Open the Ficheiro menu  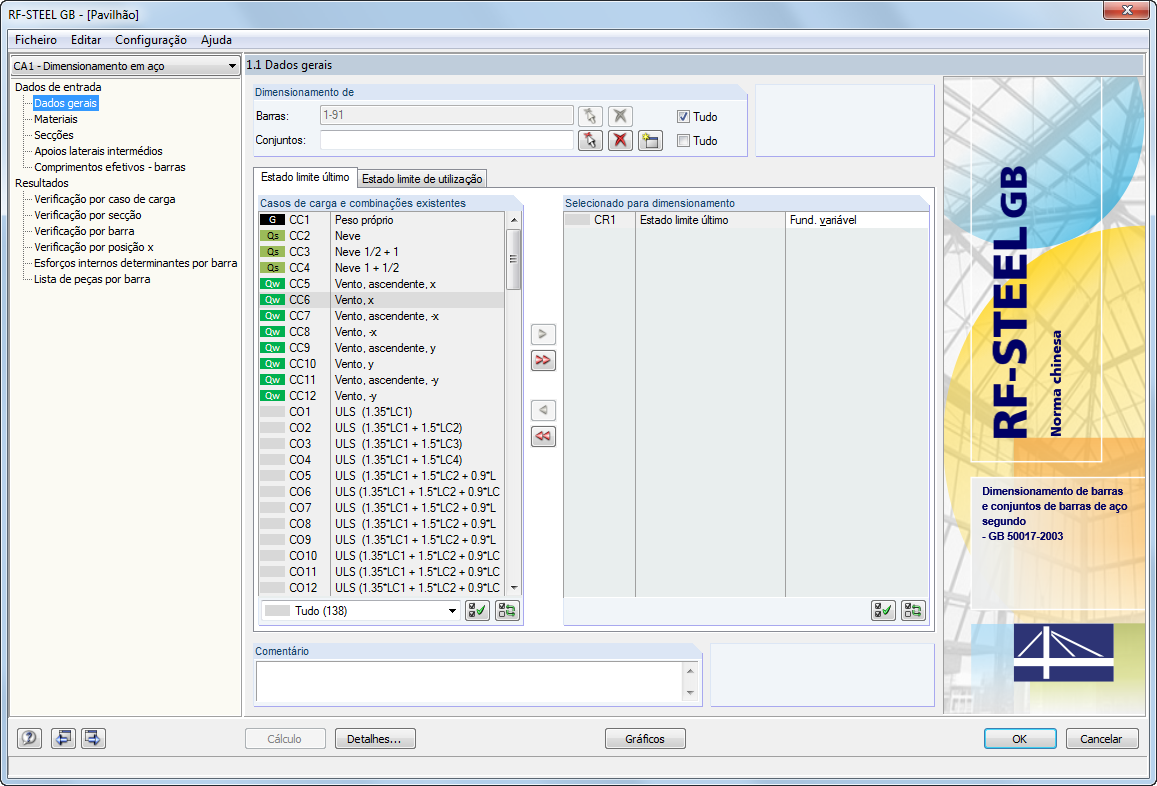pyautogui.click(x=35, y=40)
